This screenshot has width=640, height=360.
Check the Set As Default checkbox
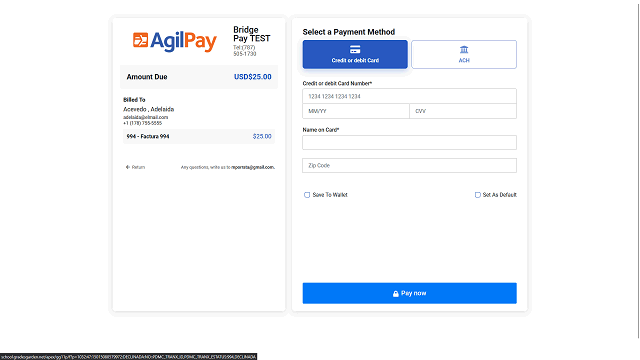click(478, 195)
